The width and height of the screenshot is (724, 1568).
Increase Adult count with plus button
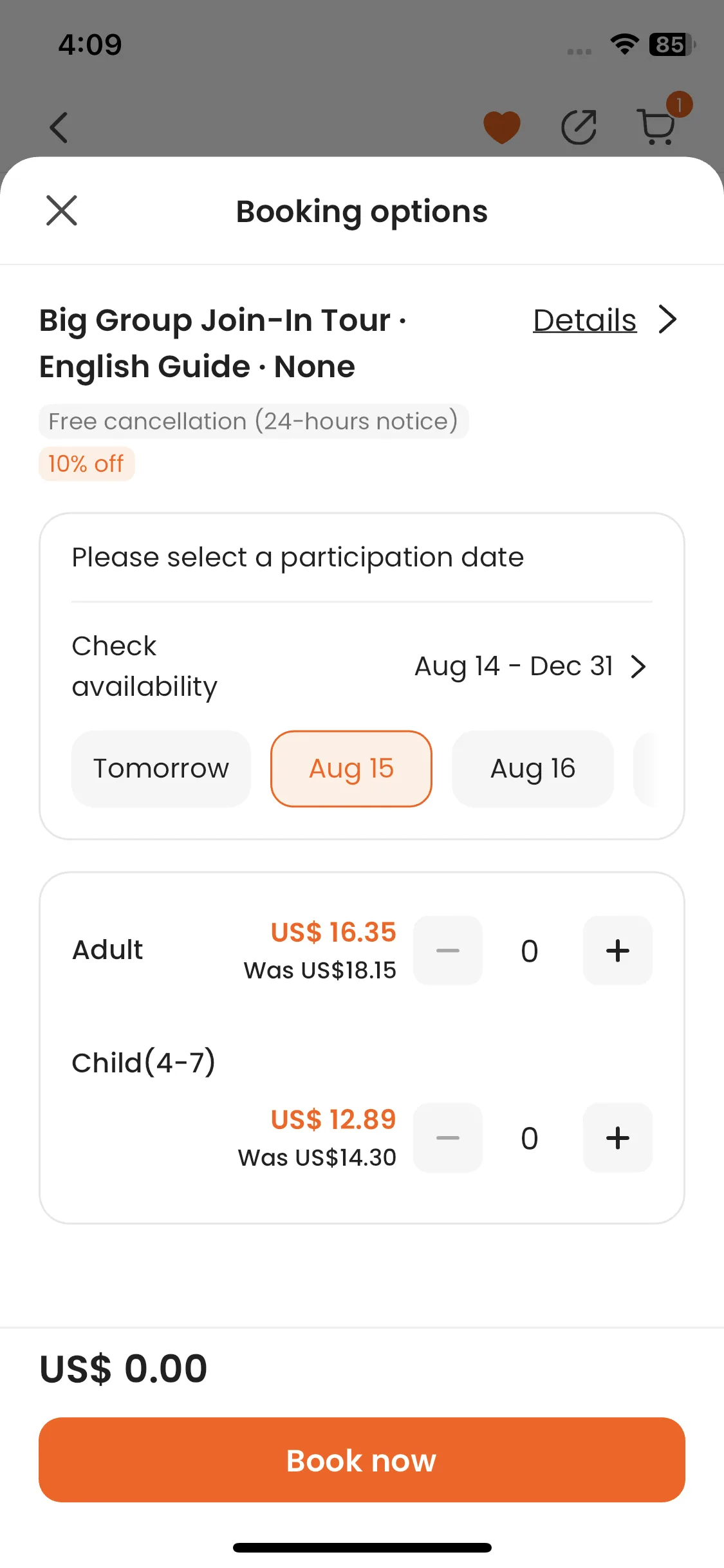pyautogui.click(x=618, y=951)
